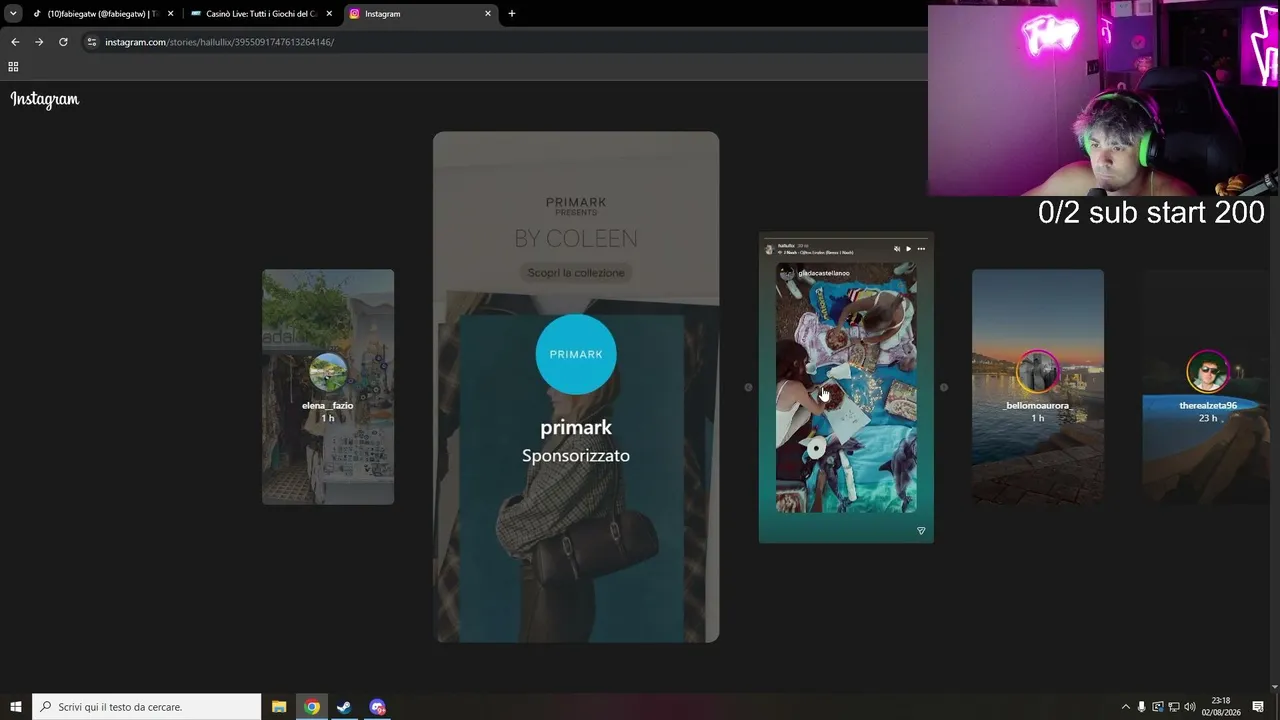Image resolution: width=1280 pixels, height=720 pixels.
Task: Open the hallullix profile picture in story header
Action: 770,248
